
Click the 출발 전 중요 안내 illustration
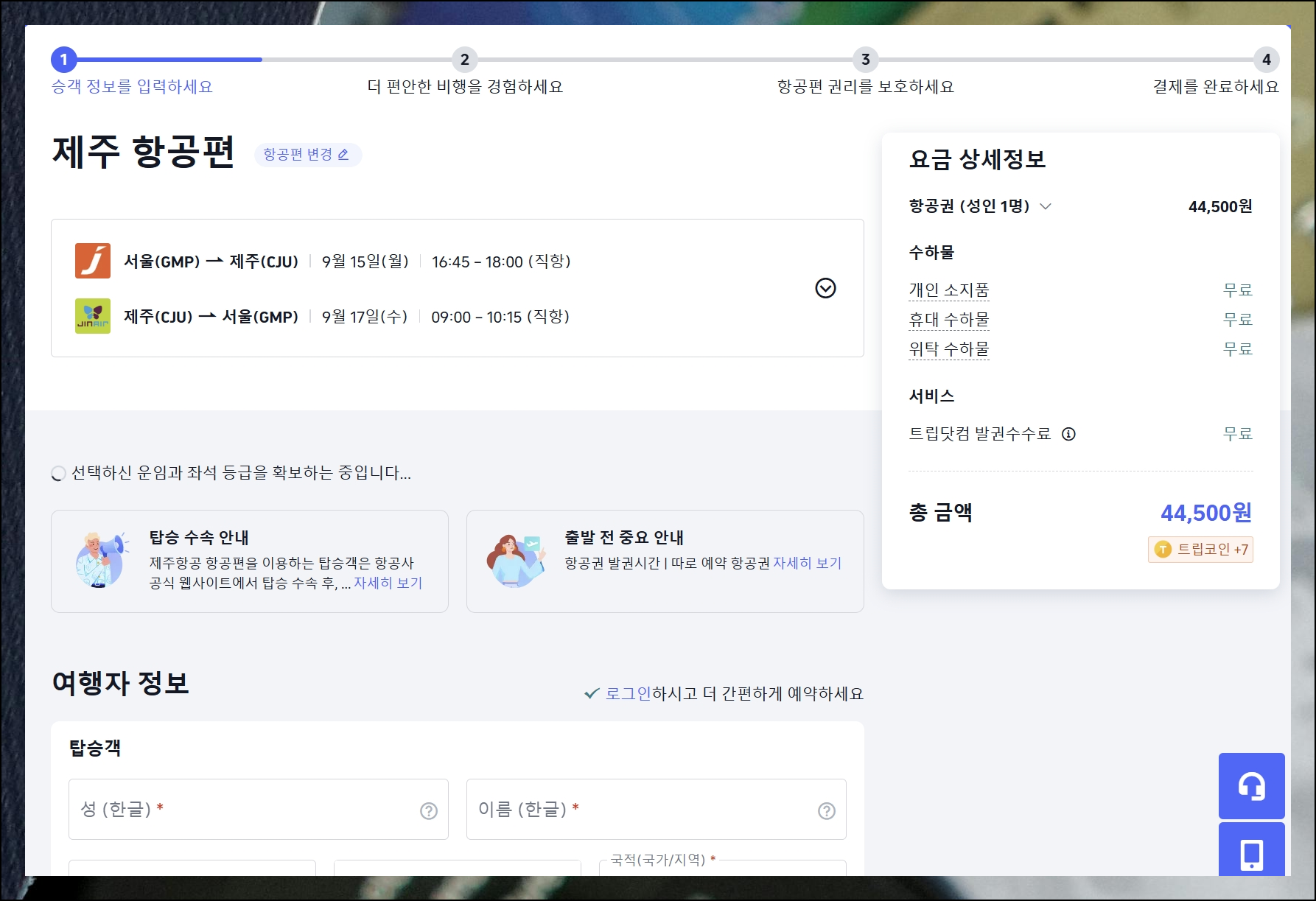click(517, 560)
